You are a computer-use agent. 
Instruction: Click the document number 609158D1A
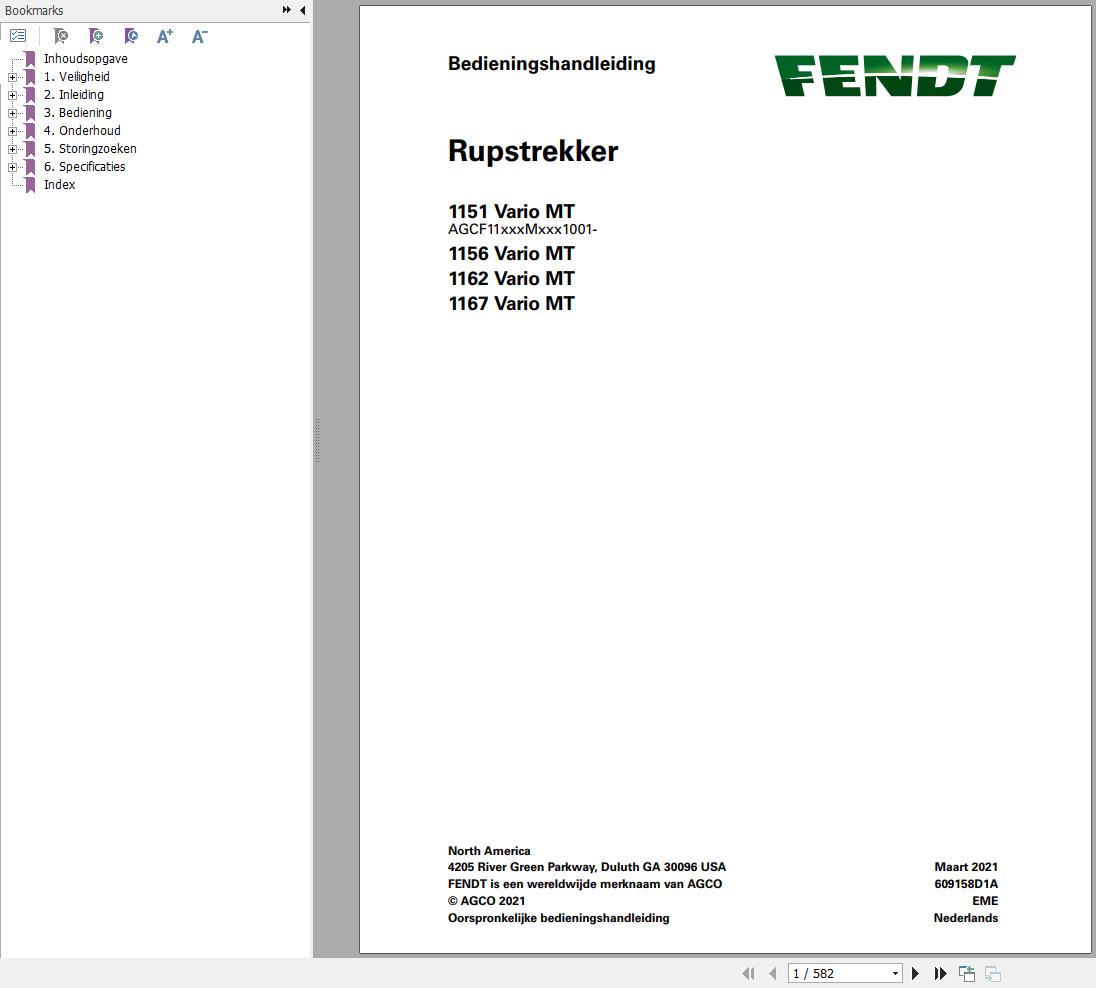click(966, 884)
